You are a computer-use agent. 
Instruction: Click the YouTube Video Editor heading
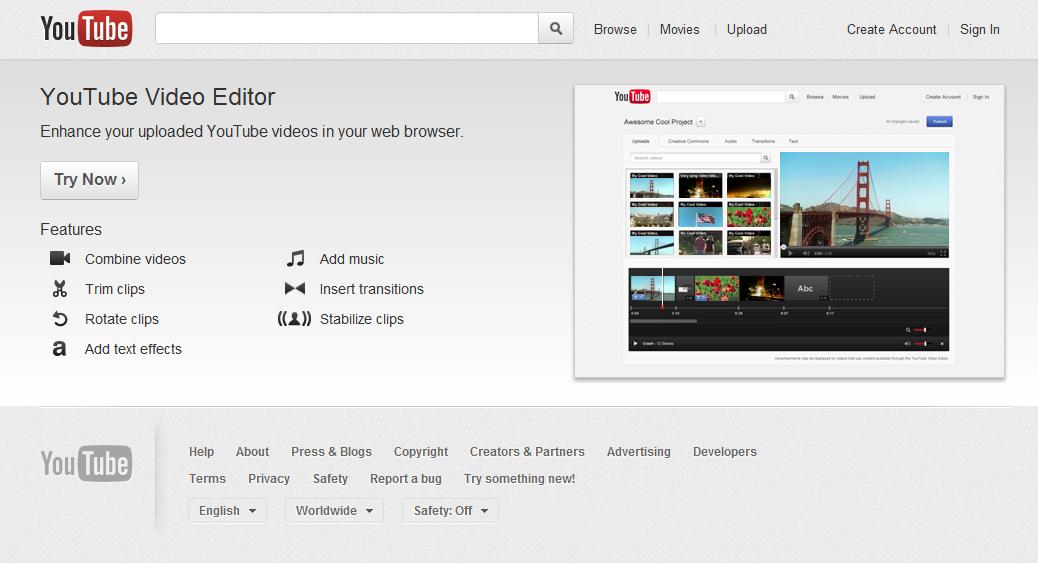[x=158, y=97]
